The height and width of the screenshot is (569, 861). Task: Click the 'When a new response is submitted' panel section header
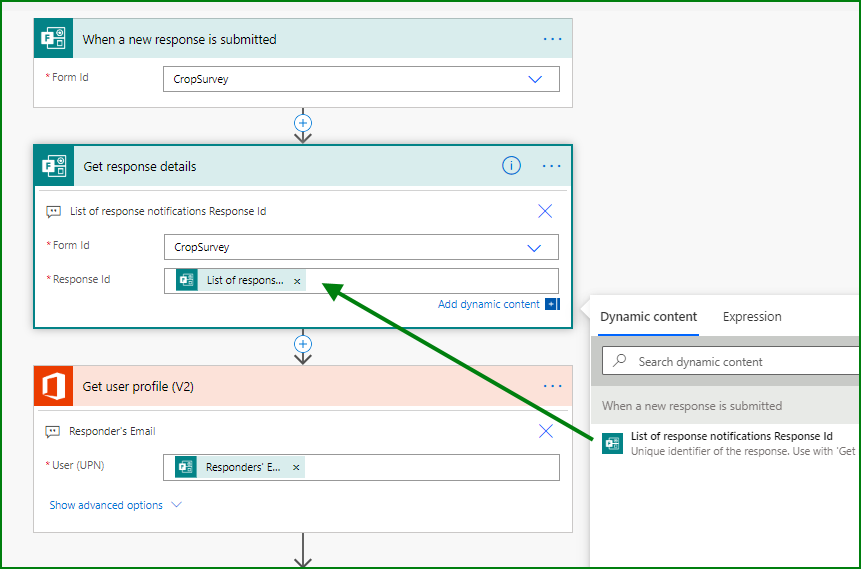pos(725,405)
